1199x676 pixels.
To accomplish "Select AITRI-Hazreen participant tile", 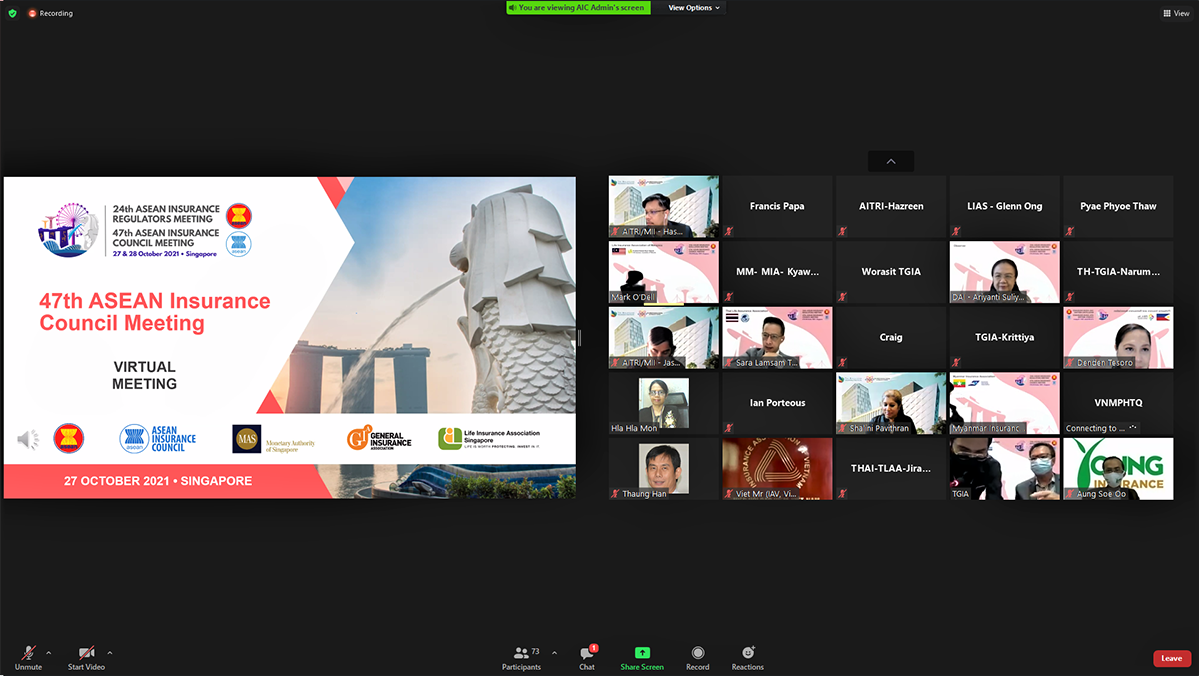I will [891, 206].
